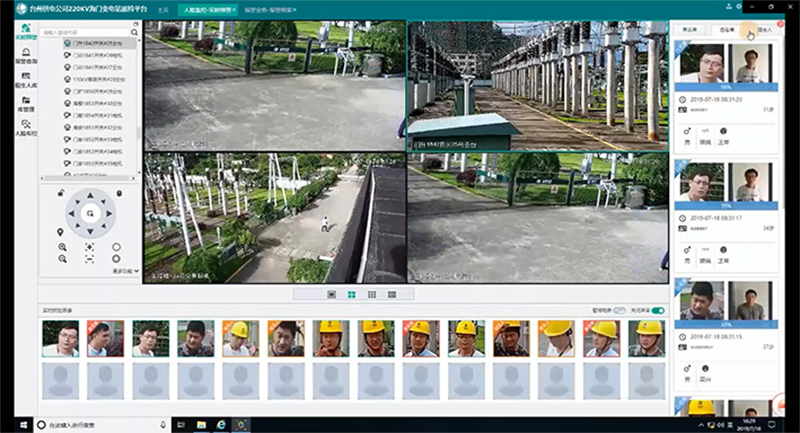Screen dimensions: 800x433
Task: Select the top-left gate camera video pane
Action: [x=275, y=86]
